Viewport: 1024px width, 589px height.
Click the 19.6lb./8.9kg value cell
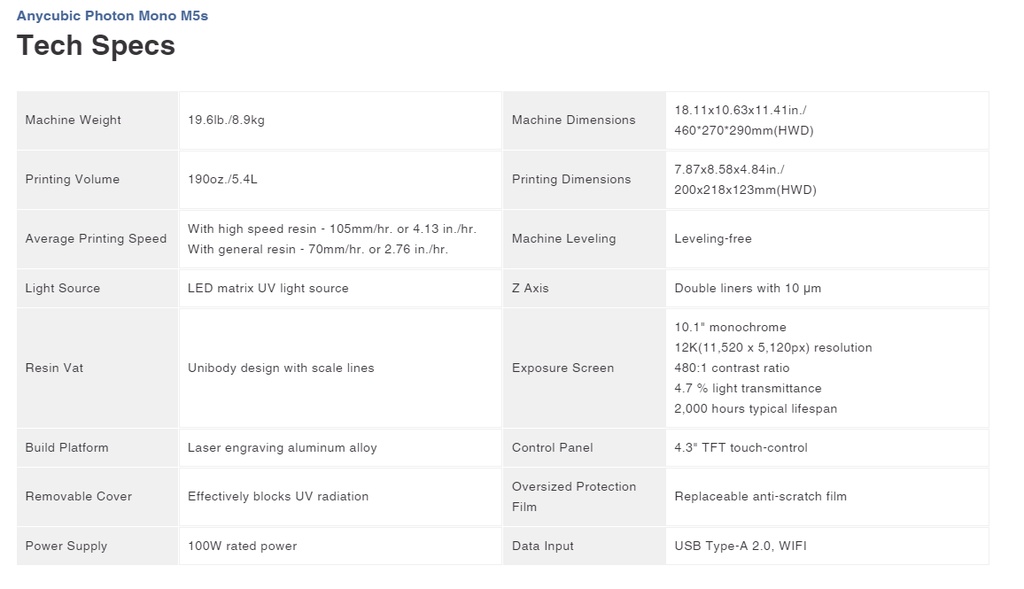point(340,120)
